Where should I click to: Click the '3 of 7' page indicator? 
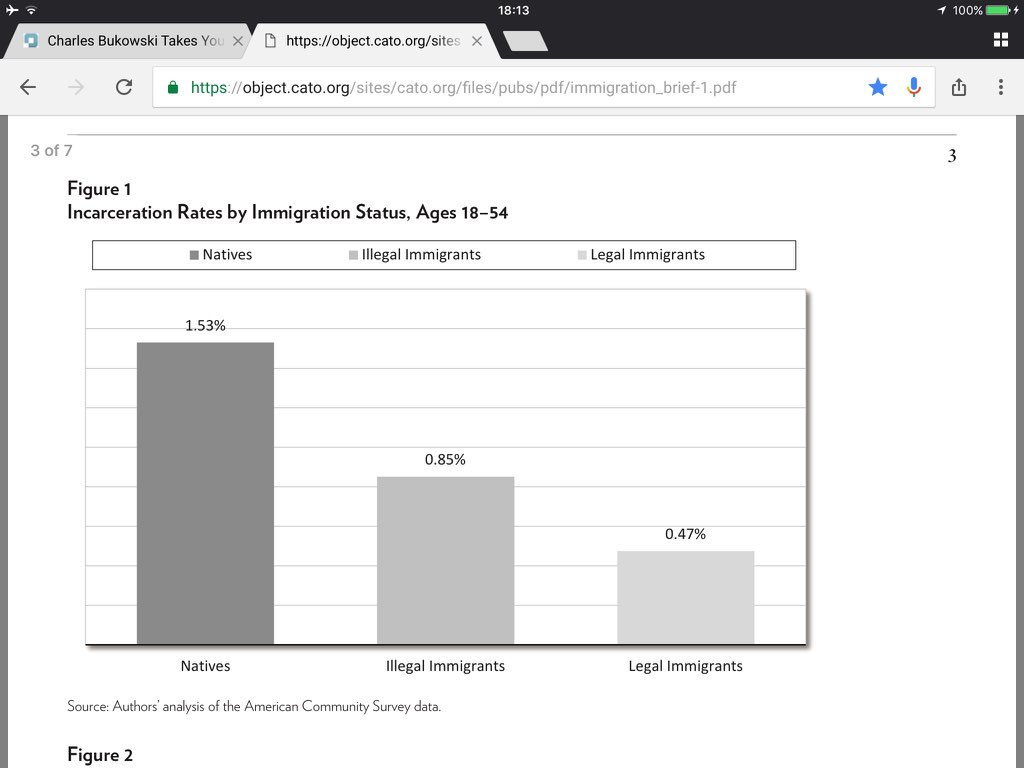(x=52, y=151)
